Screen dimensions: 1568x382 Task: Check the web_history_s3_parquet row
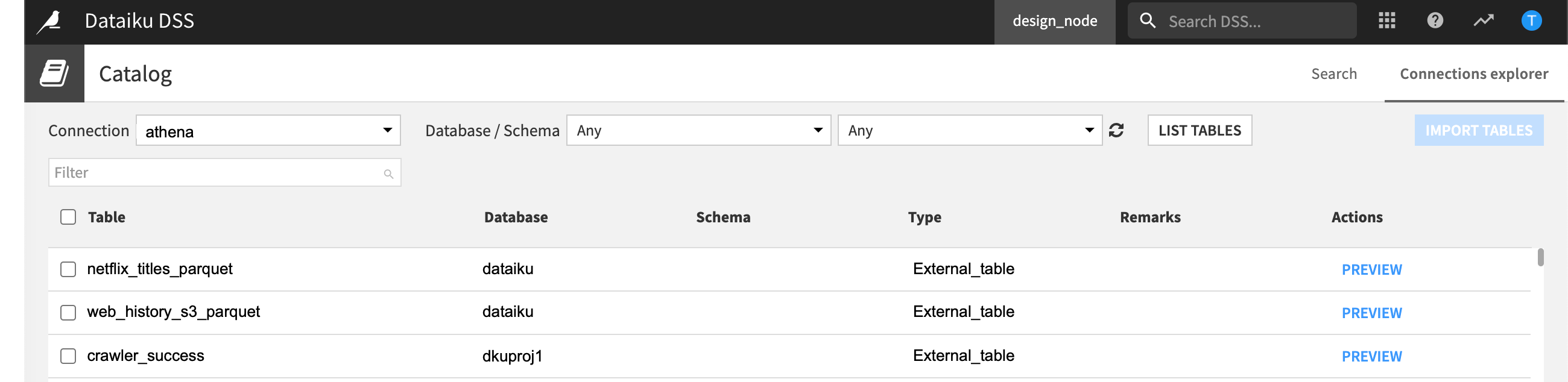pos(68,313)
